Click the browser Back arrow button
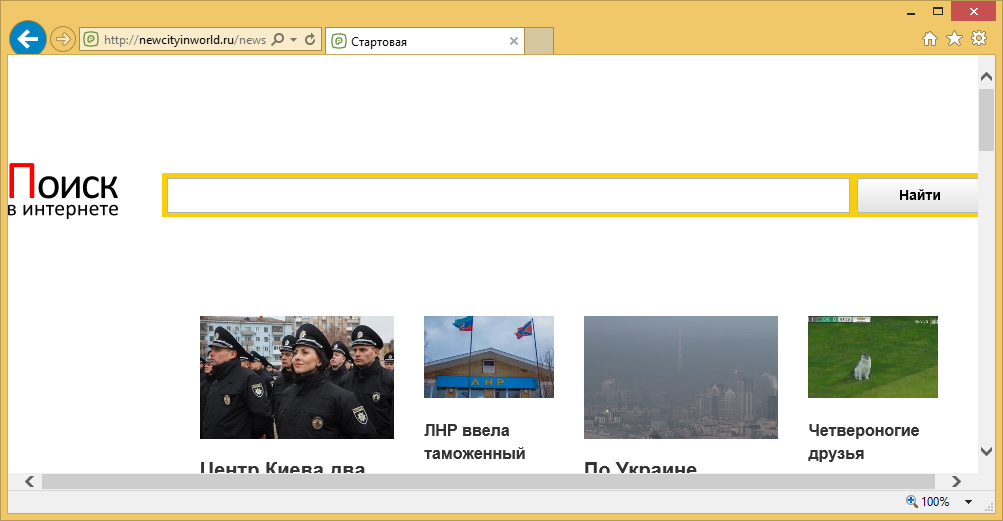 [28, 40]
